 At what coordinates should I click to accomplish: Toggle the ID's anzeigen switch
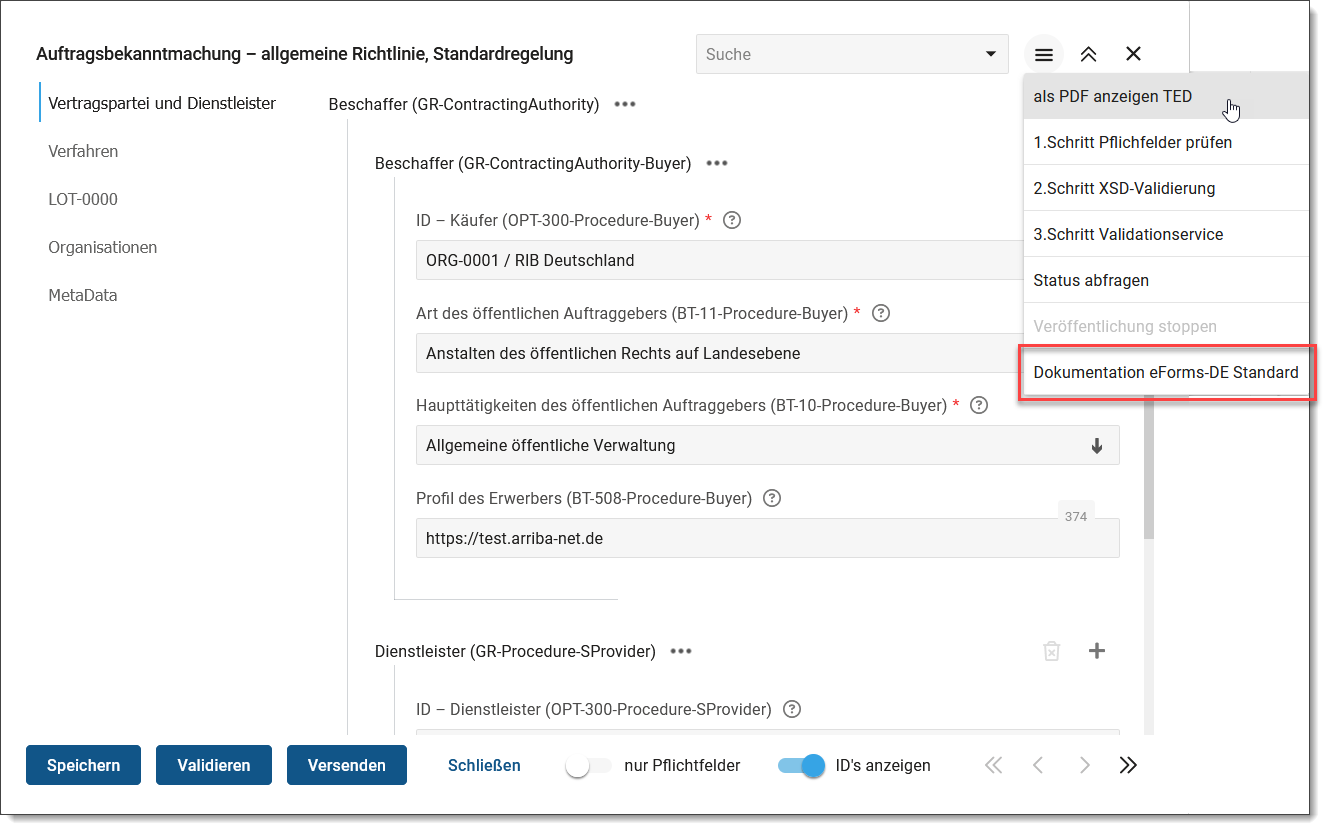[x=802, y=766]
